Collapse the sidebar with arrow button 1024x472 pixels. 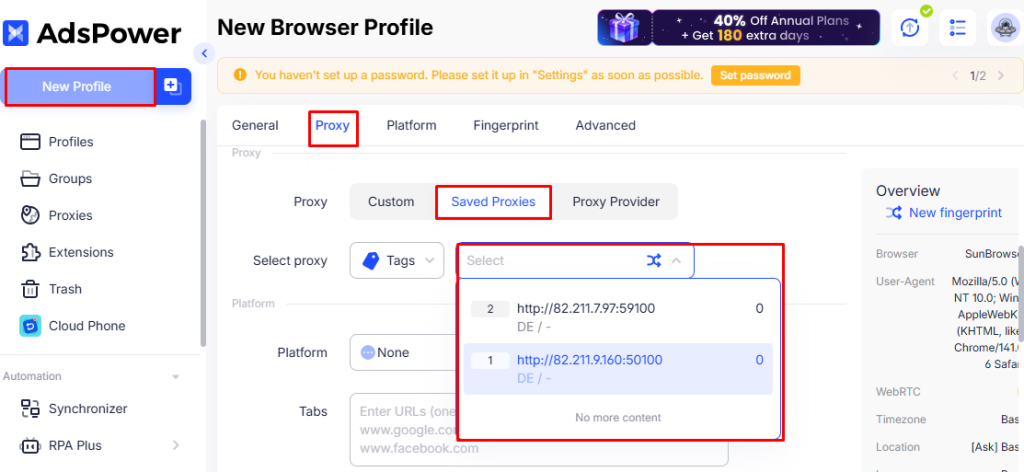(204, 54)
